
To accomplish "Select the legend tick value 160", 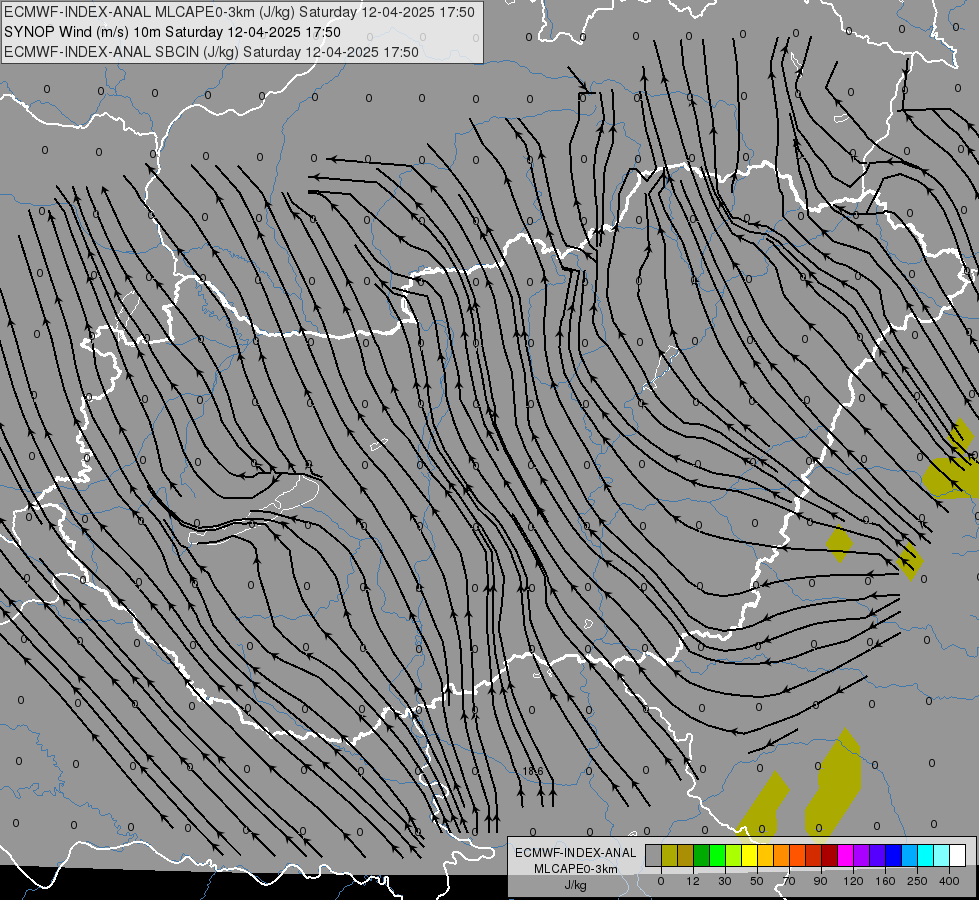I will pyautogui.click(x=885, y=881).
